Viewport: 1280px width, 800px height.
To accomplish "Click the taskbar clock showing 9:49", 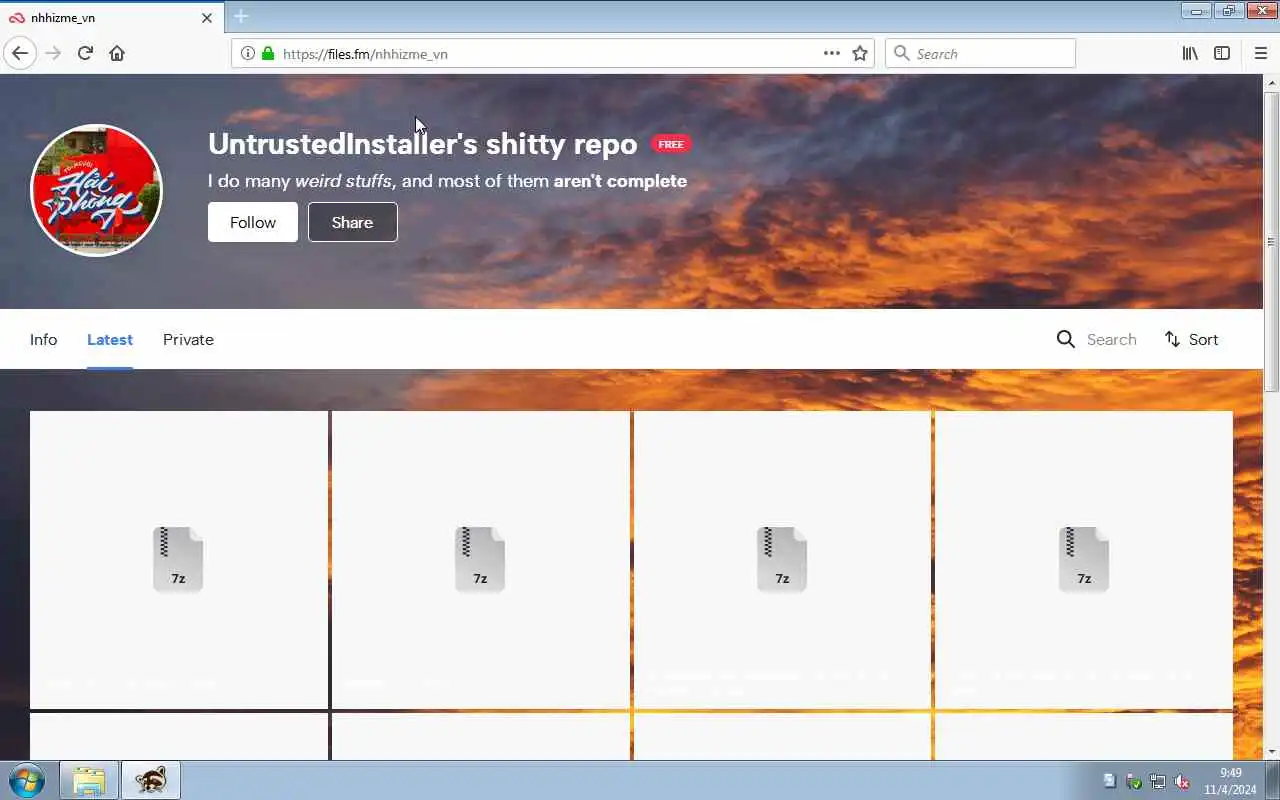I will coord(1230,780).
